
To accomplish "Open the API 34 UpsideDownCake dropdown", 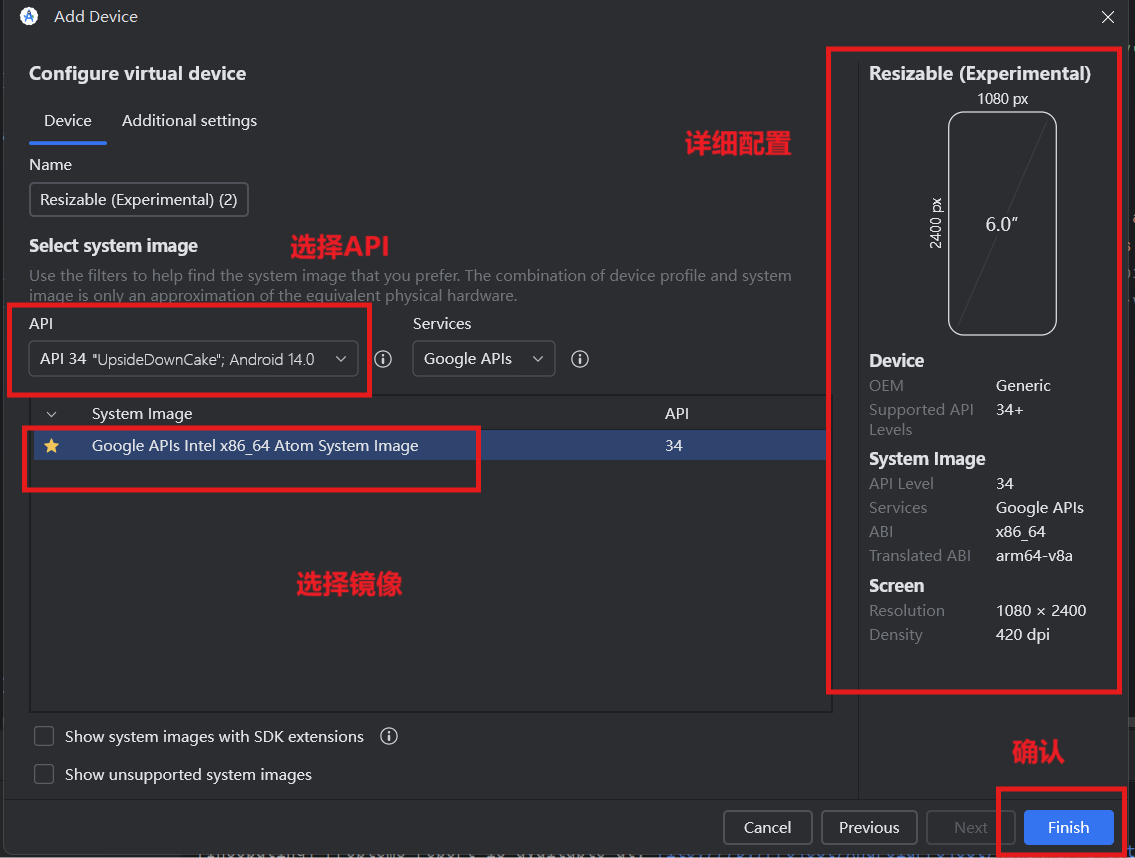I will tap(193, 359).
